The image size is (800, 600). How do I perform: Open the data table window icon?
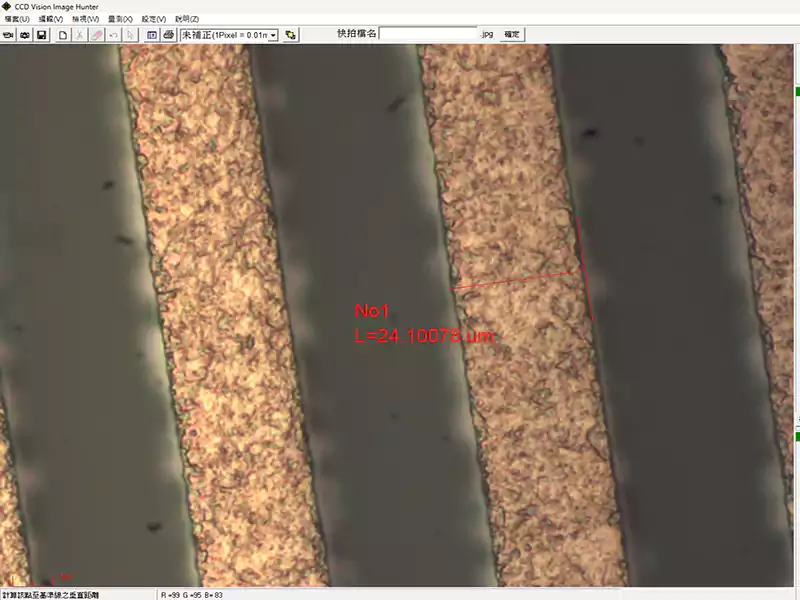coord(152,35)
